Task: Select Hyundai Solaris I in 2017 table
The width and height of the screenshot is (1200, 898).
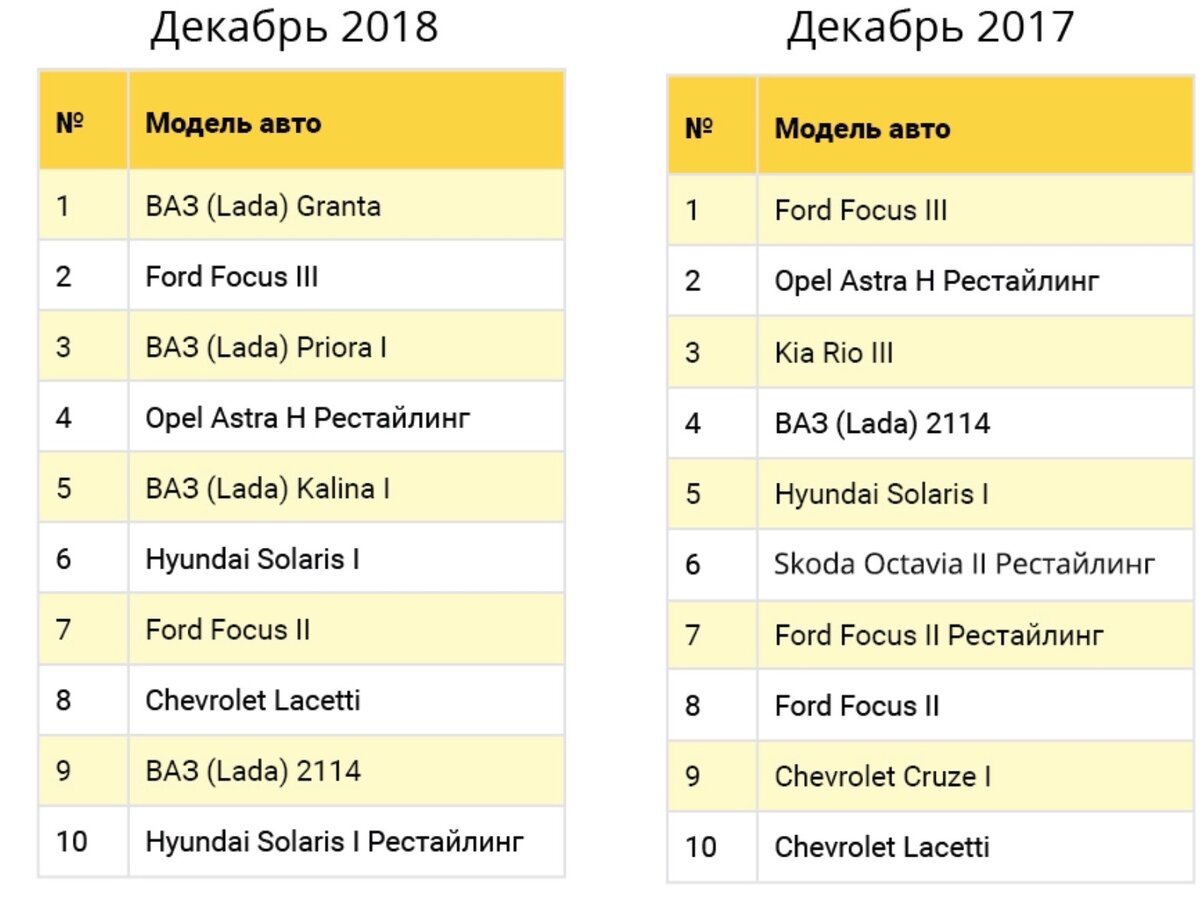Action: pos(882,494)
